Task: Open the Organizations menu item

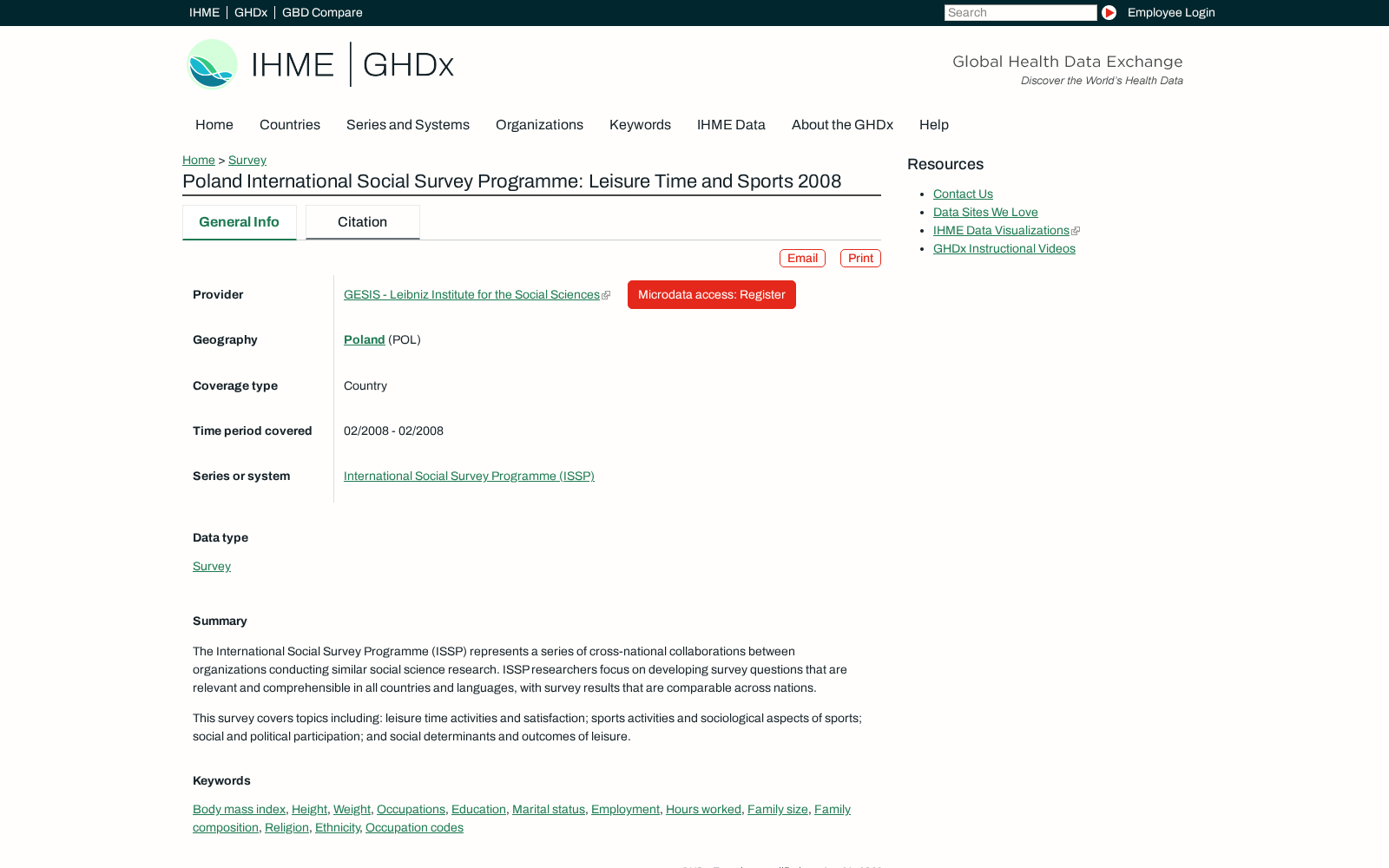Action: 539,125
